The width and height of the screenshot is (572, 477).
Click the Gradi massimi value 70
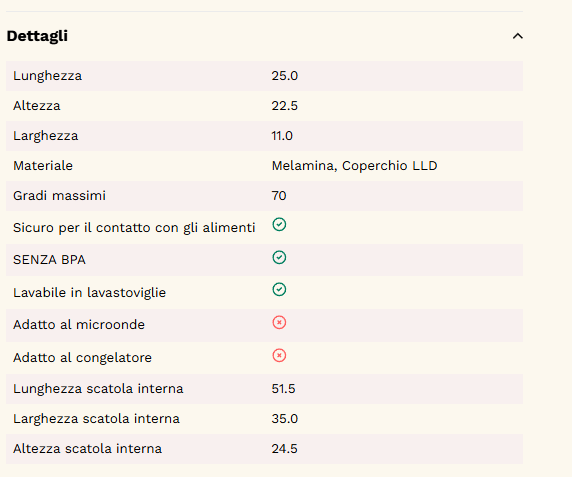[279, 196]
